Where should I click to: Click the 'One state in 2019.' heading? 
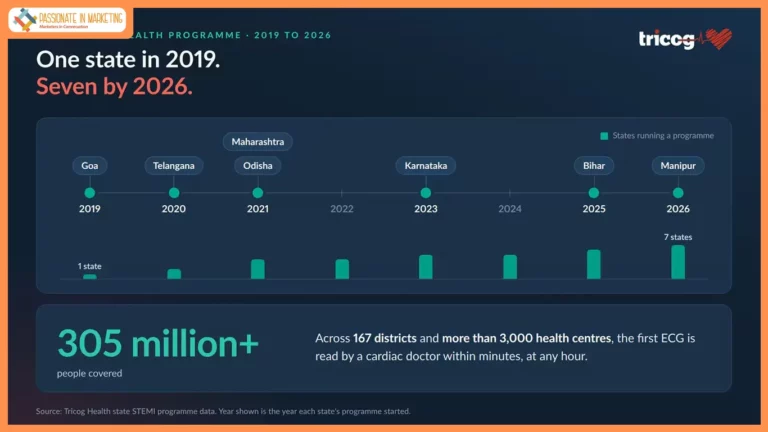128,60
